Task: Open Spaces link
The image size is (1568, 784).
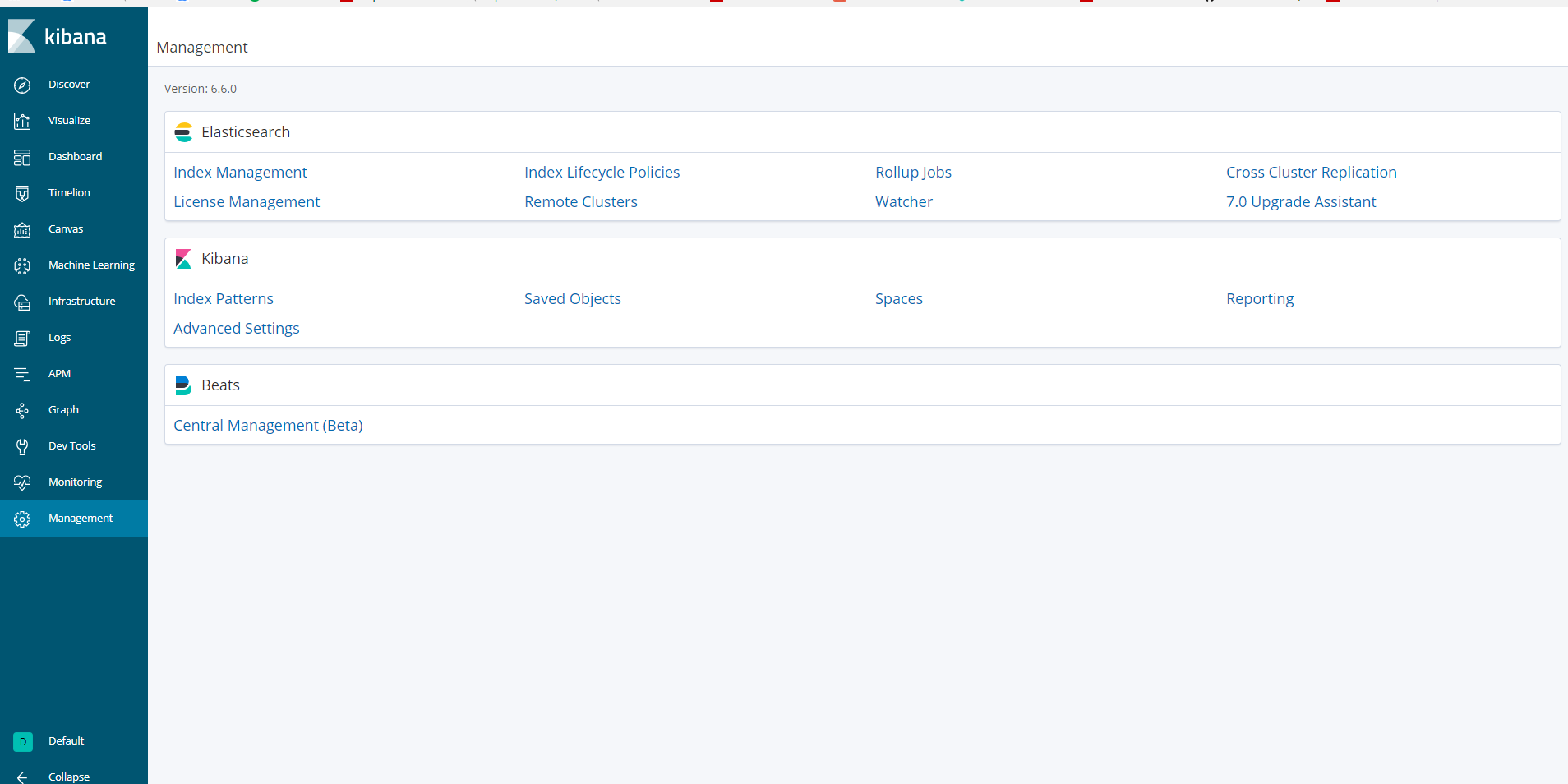Action: click(899, 299)
